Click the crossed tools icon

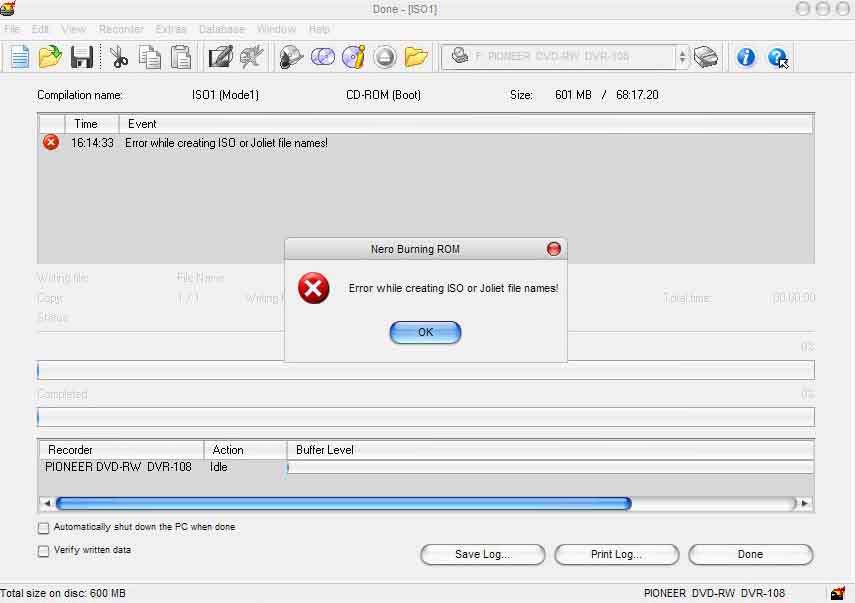click(251, 57)
